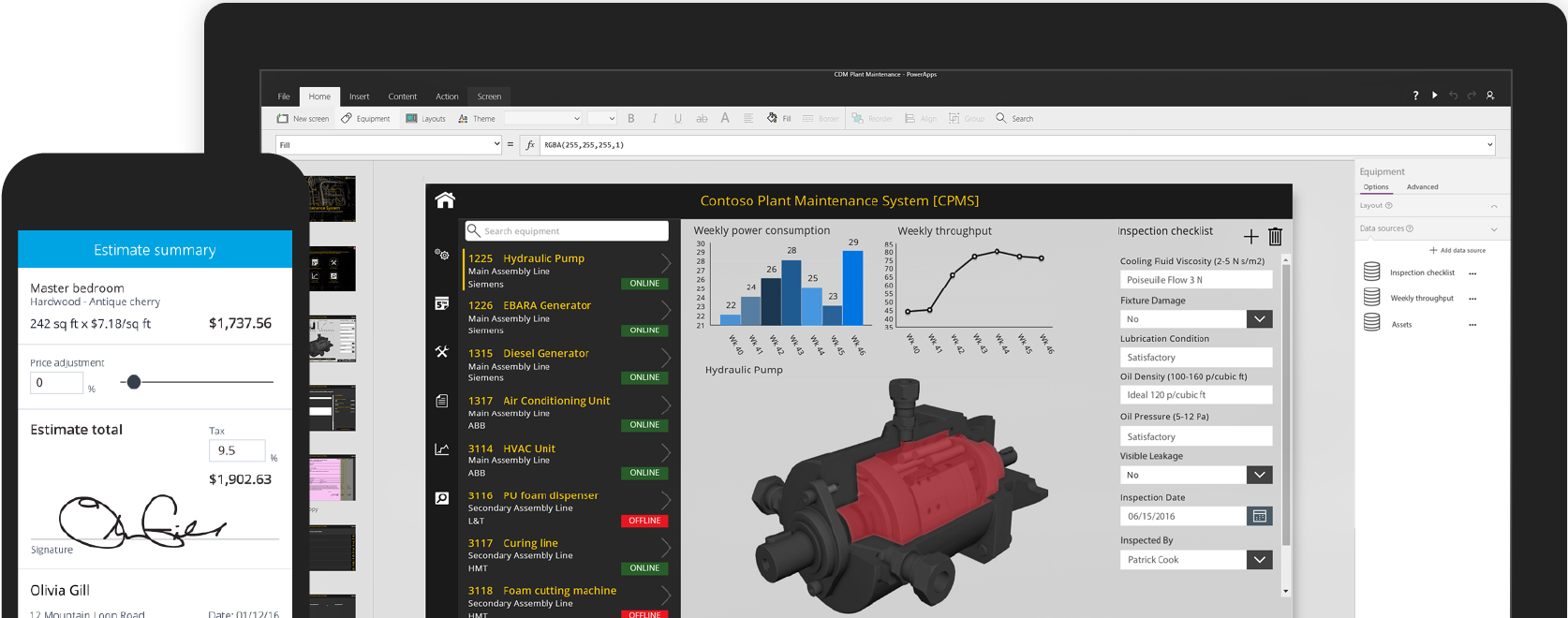
Task: Toggle underline formatting in the ribbon
Action: 678,119
